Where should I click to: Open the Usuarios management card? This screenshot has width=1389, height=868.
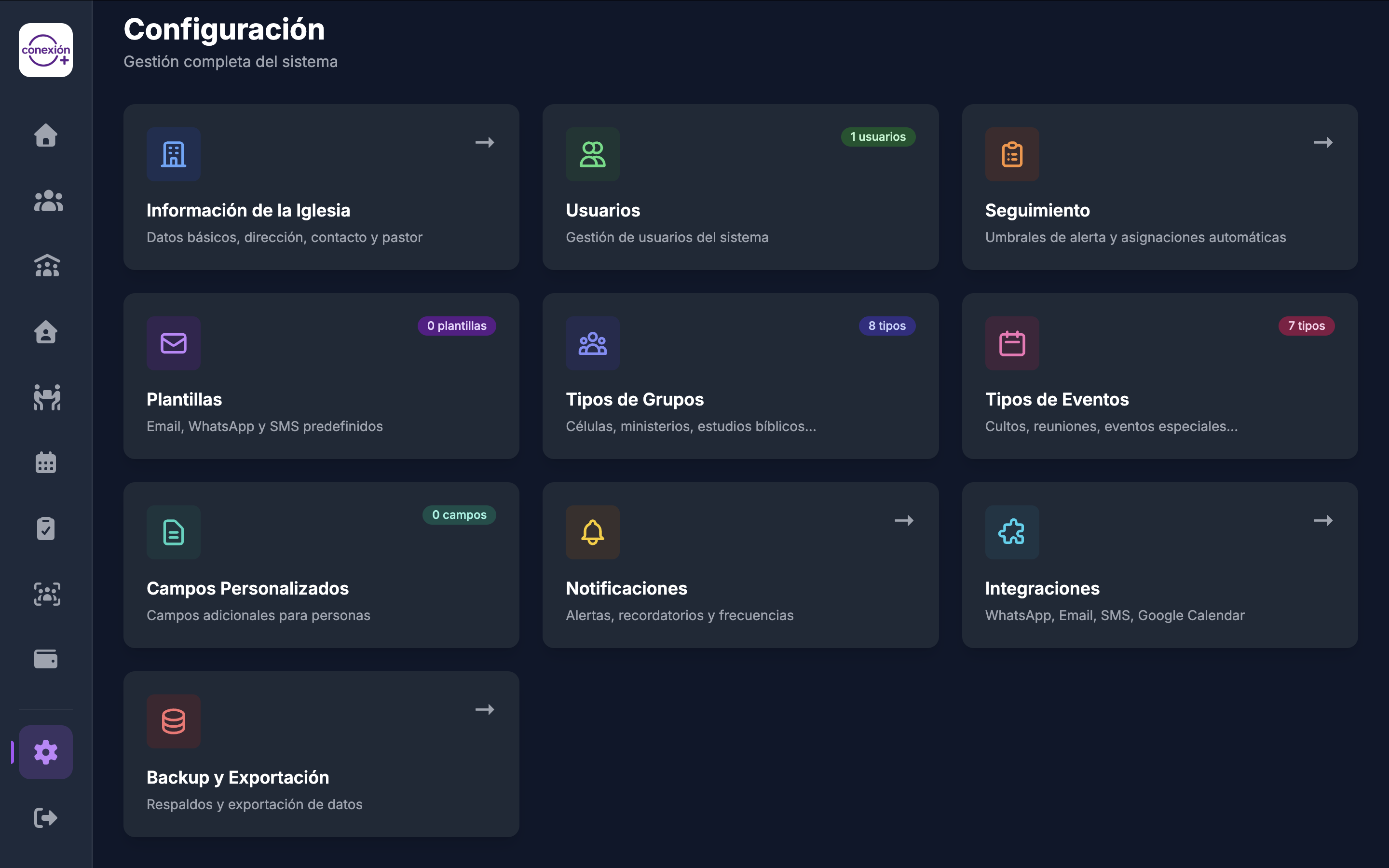tap(740, 188)
